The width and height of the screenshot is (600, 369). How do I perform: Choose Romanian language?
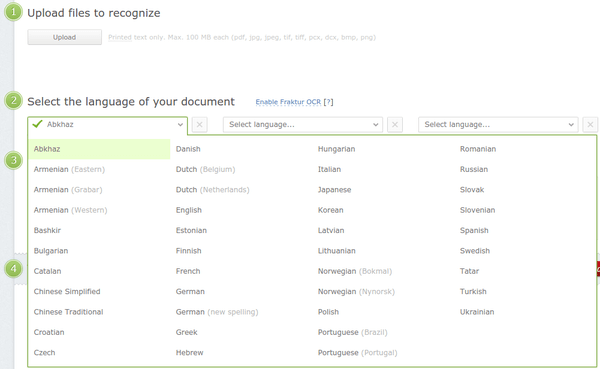coord(478,149)
